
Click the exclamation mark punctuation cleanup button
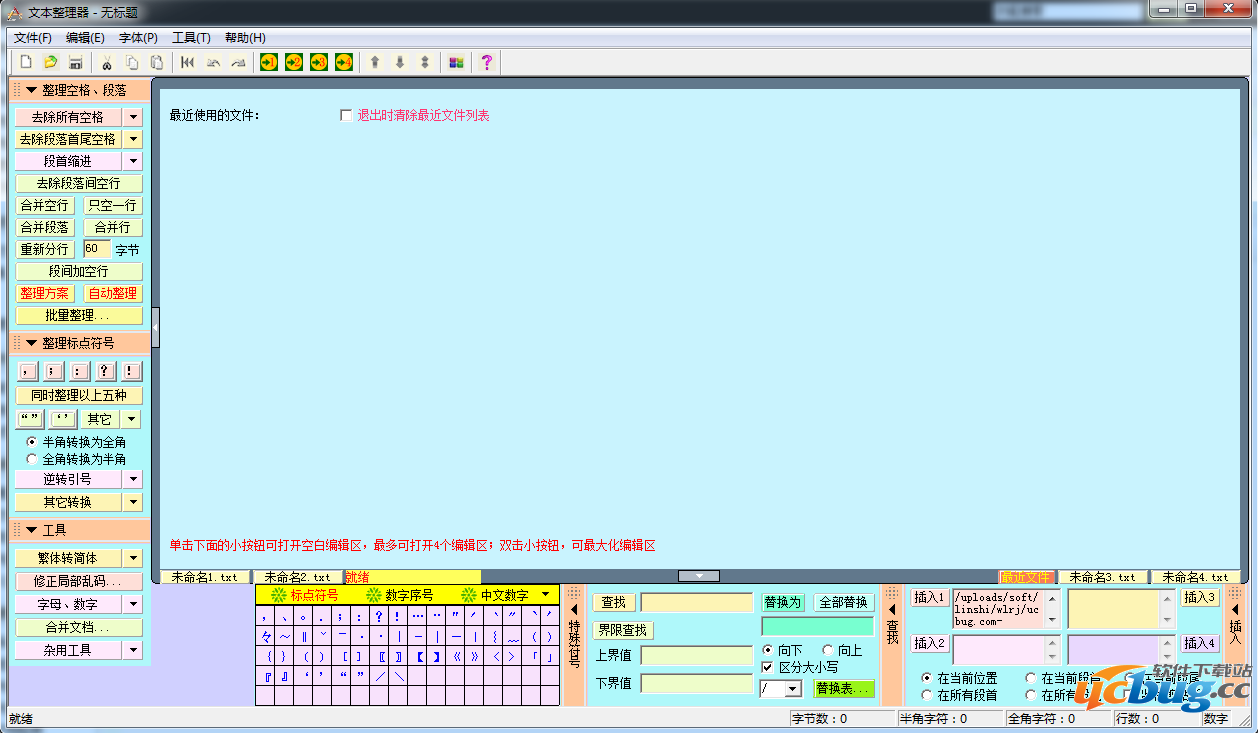click(132, 372)
